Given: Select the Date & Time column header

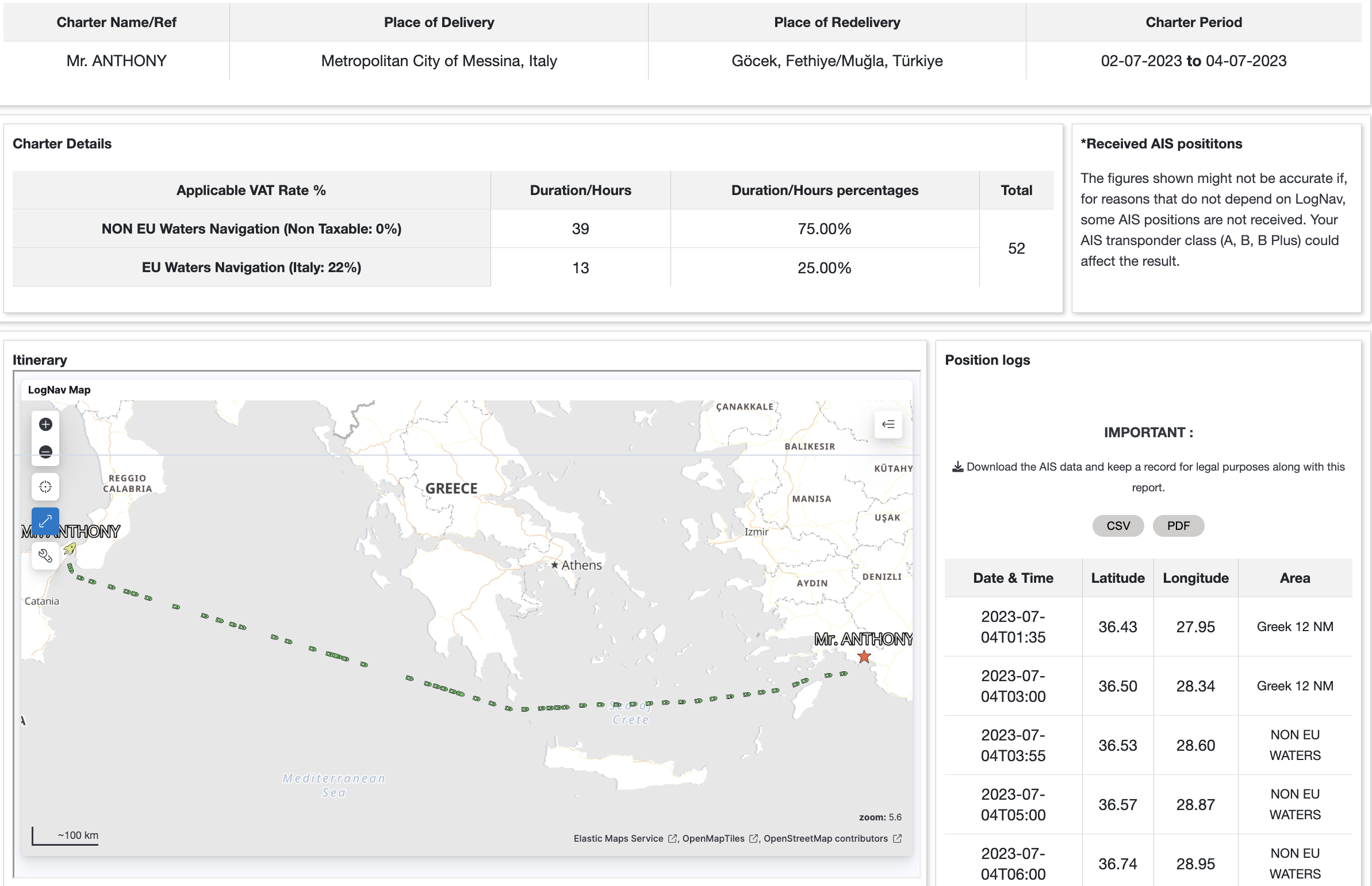Looking at the screenshot, I should [x=1013, y=578].
